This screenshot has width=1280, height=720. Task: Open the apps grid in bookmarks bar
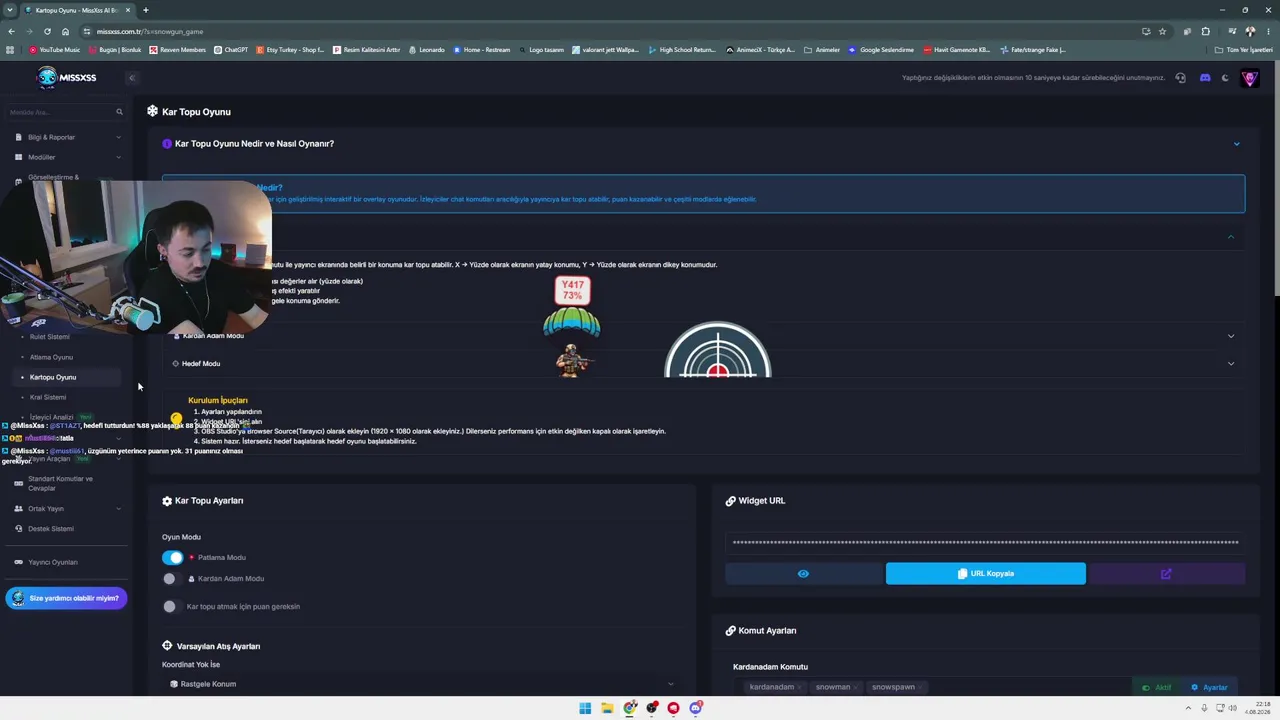click(x=10, y=49)
